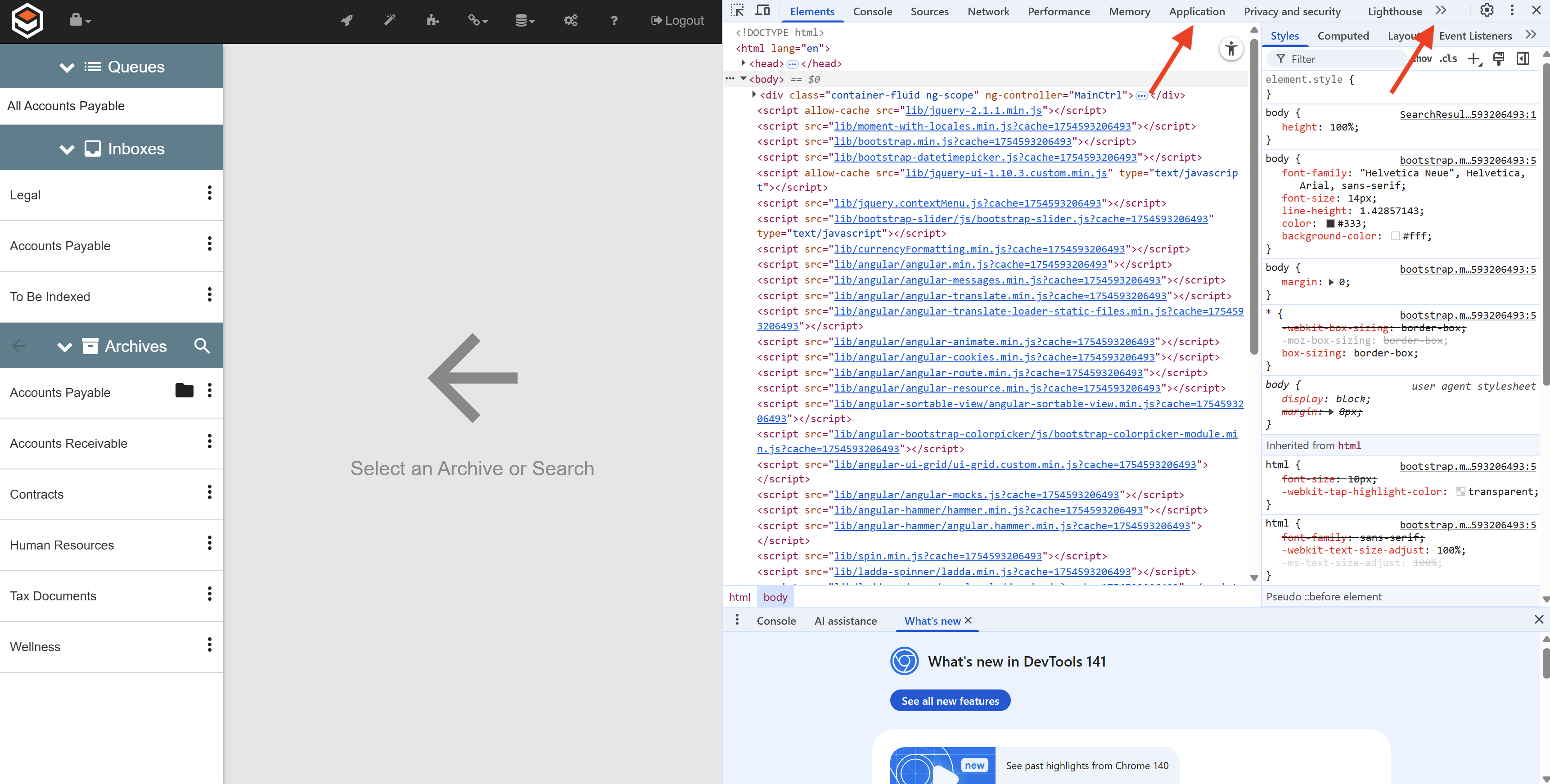The image size is (1550, 784).
Task: Switch to the Network tab
Action: pos(988,11)
